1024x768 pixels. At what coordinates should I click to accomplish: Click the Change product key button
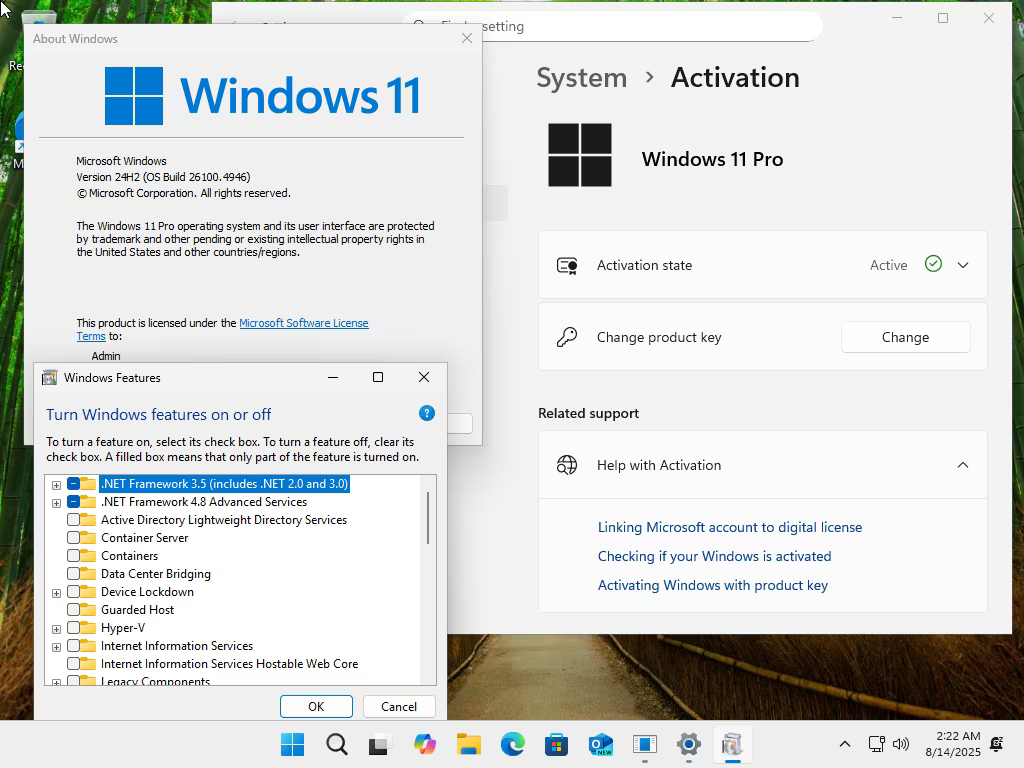pyautogui.click(x=905, y=337)
